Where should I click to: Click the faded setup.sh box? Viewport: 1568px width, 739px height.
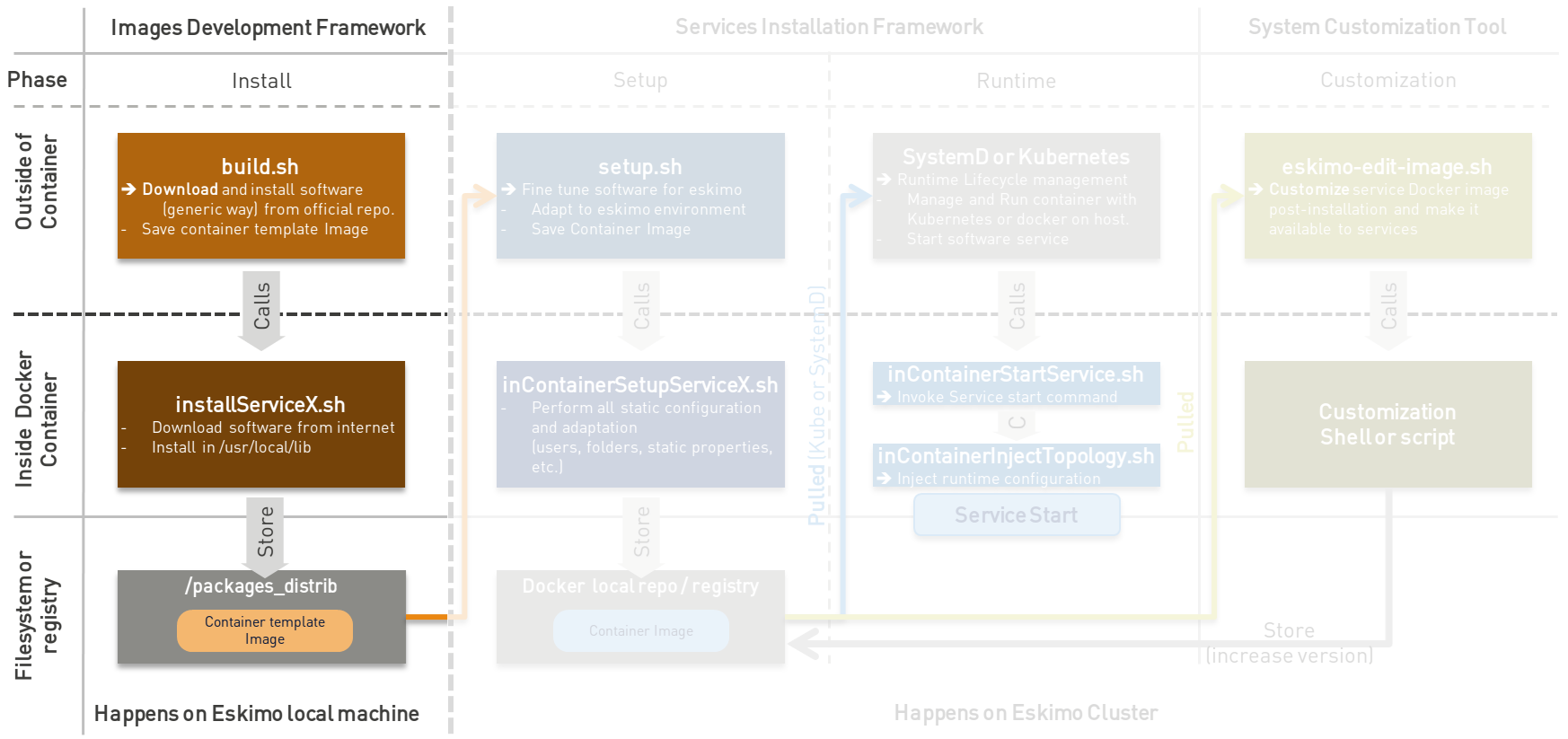pyautogui.click(x=640, y=196)
